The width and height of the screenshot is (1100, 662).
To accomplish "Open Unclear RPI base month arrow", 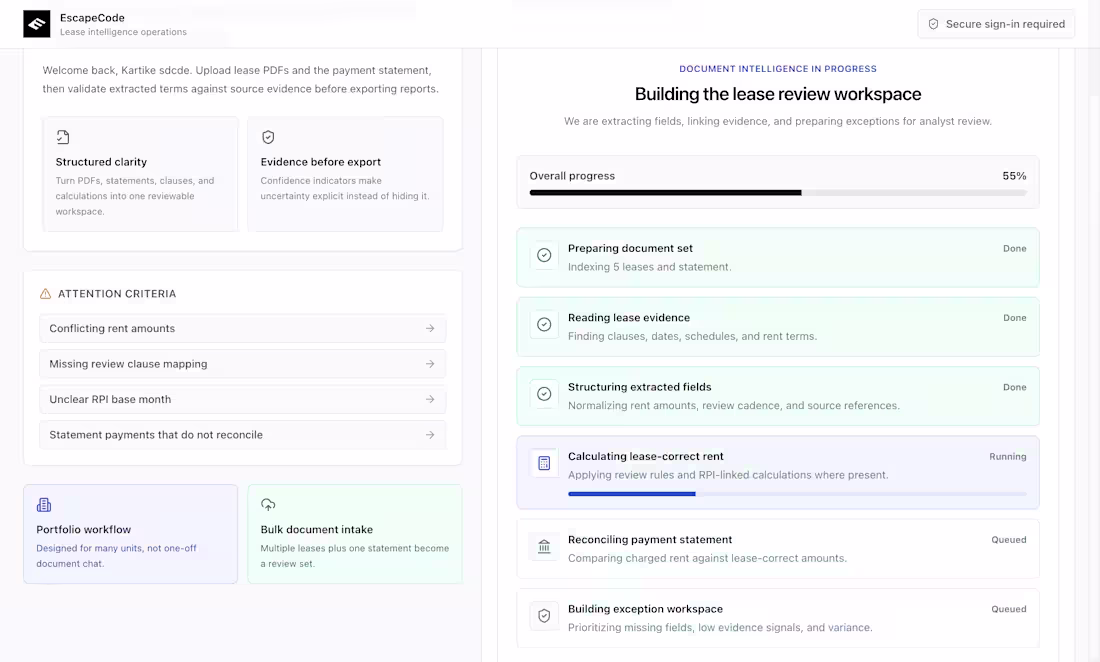I will click(430, 399).
